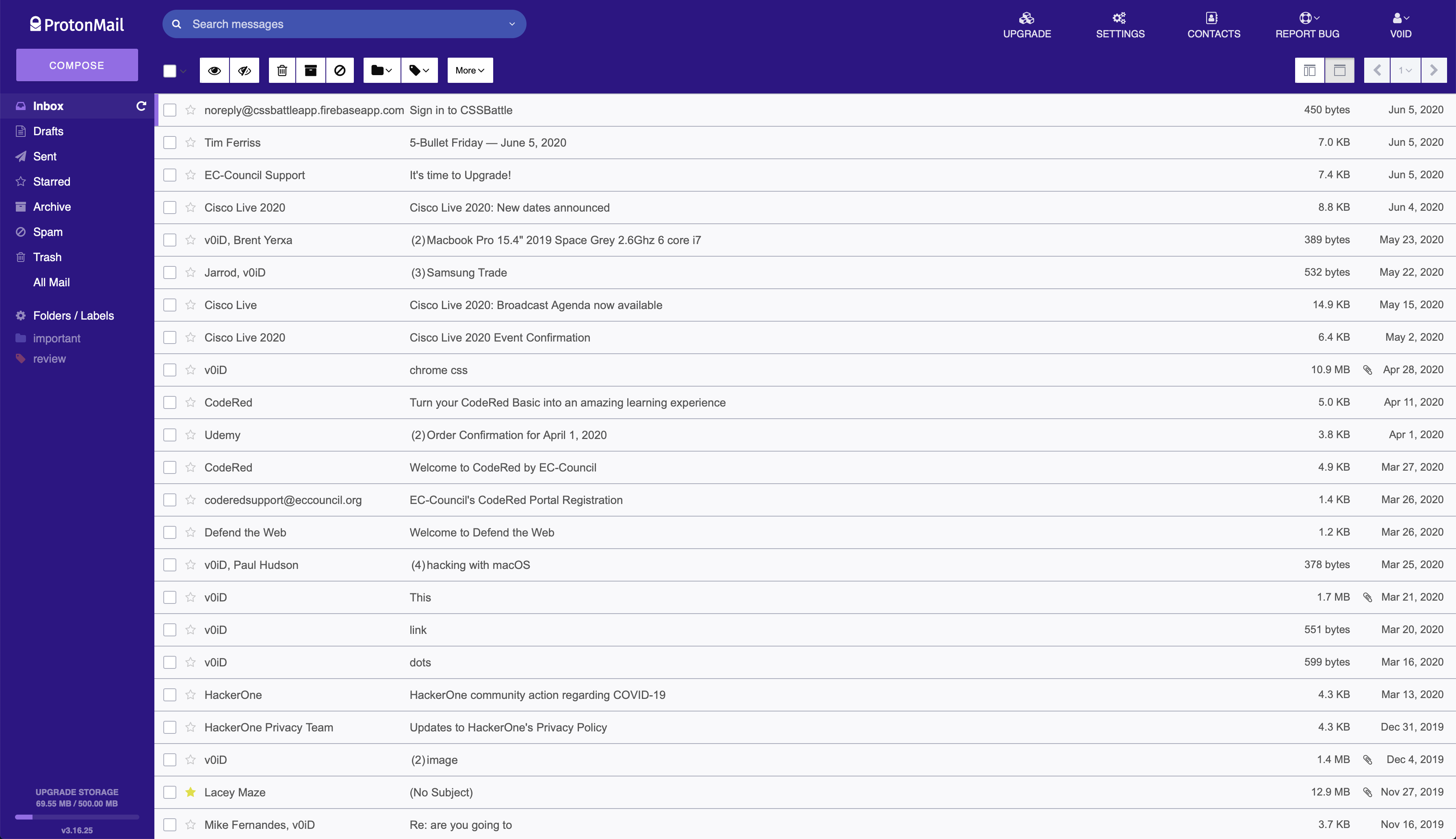The width and height of the screenshot is (1456, 839).
Task: Open the Drafts folder
Action: click(48, 132)
